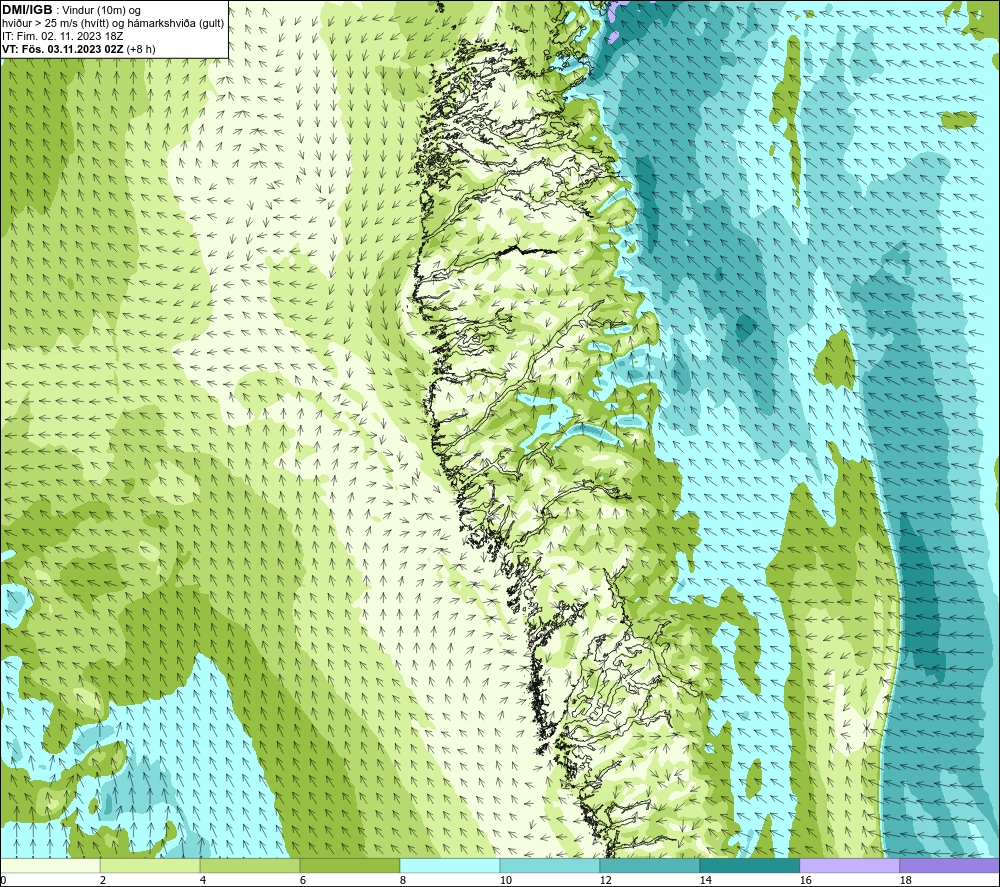
Task: Click the lavender 16–18 m/s legend swatch
Action: [849, 866]
